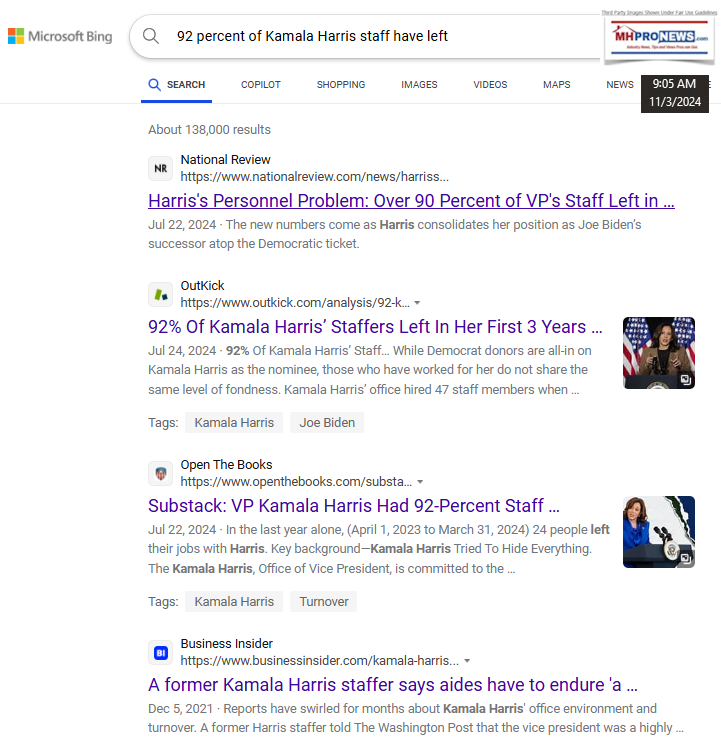Image resolution: width=721 pixels, height=744 pixels.
Task: Click the Open The Books favicon
Action: (160, 473)
